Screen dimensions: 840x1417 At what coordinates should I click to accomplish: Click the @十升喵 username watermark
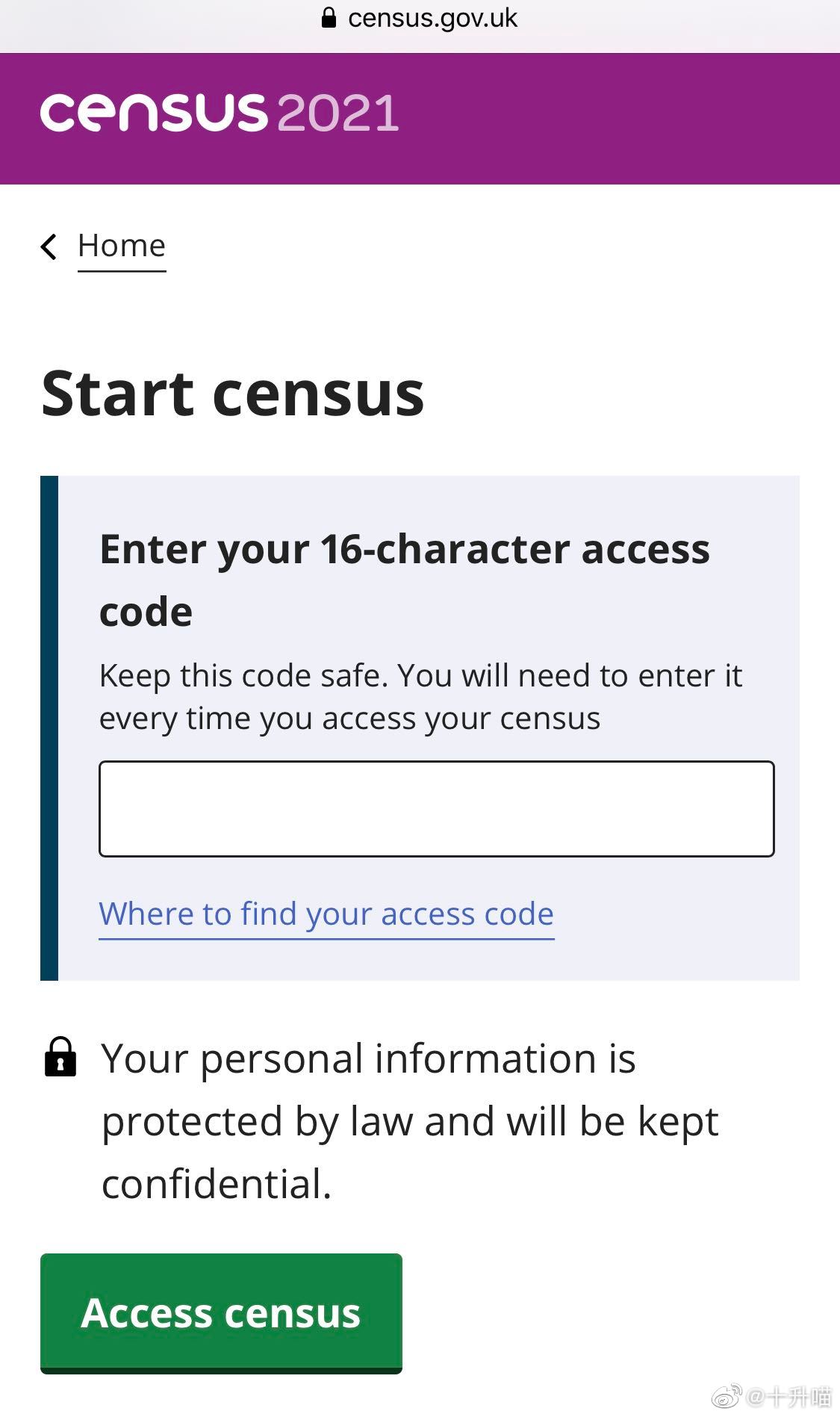point(788,1396)
